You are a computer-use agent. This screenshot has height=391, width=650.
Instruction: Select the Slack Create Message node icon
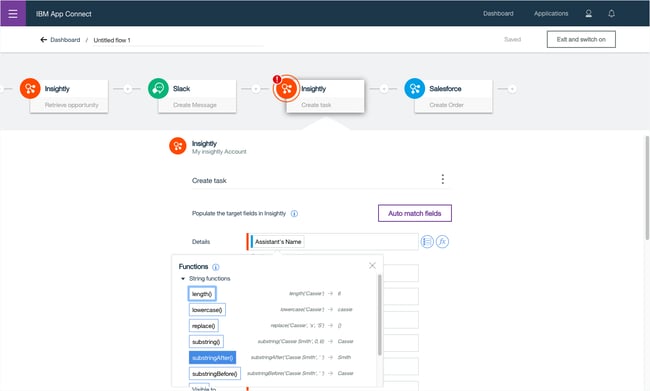[158, 88]
